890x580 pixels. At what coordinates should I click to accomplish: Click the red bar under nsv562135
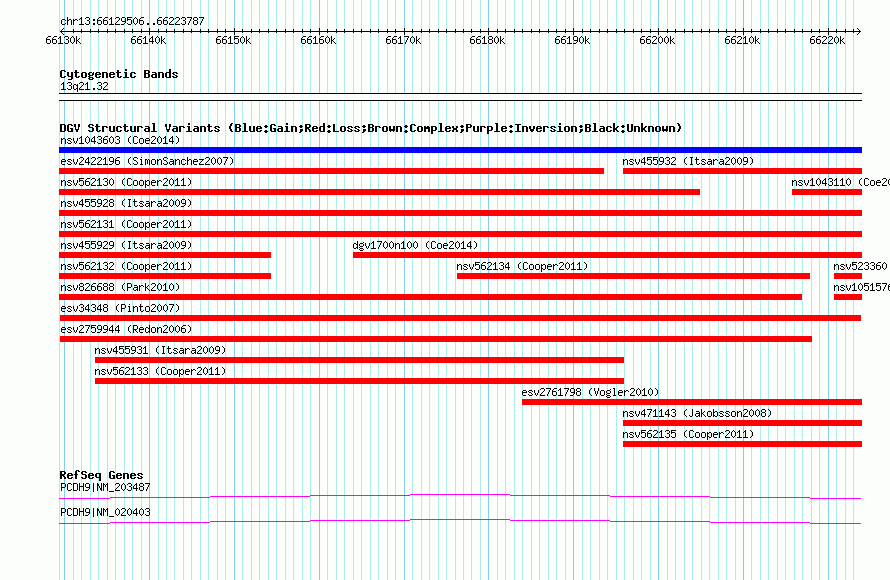tap(742, 444)
